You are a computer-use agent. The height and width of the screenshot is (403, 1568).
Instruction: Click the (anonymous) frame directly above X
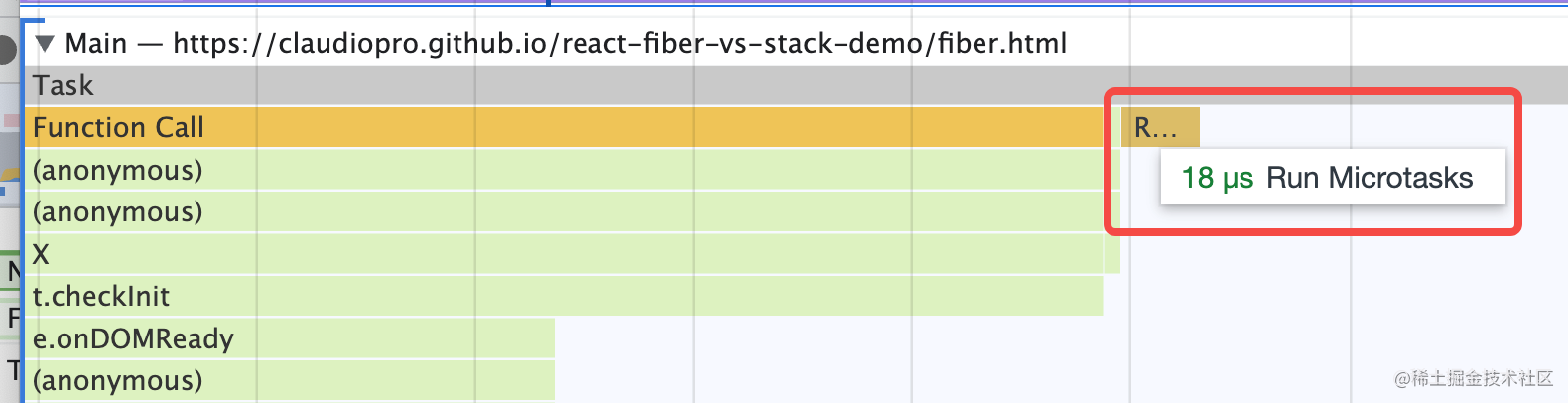pos(566,211)
